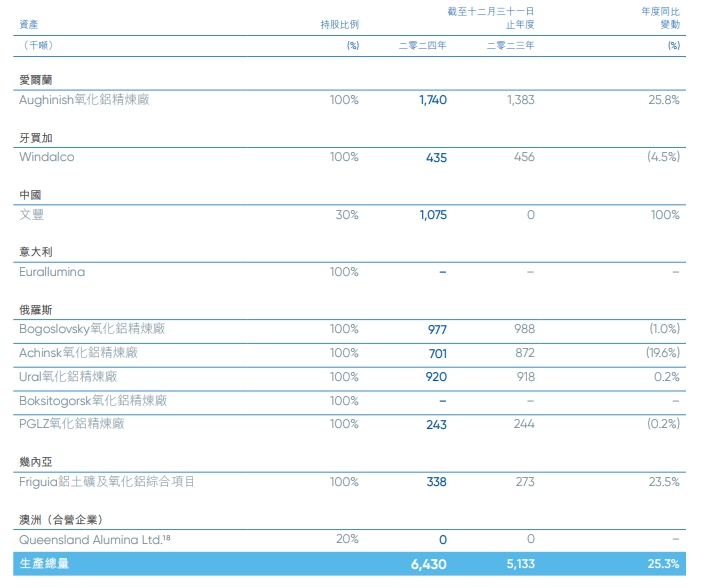Select the Windalco asset name
Screen dimensions: 705x587
(x=46, y=157)
